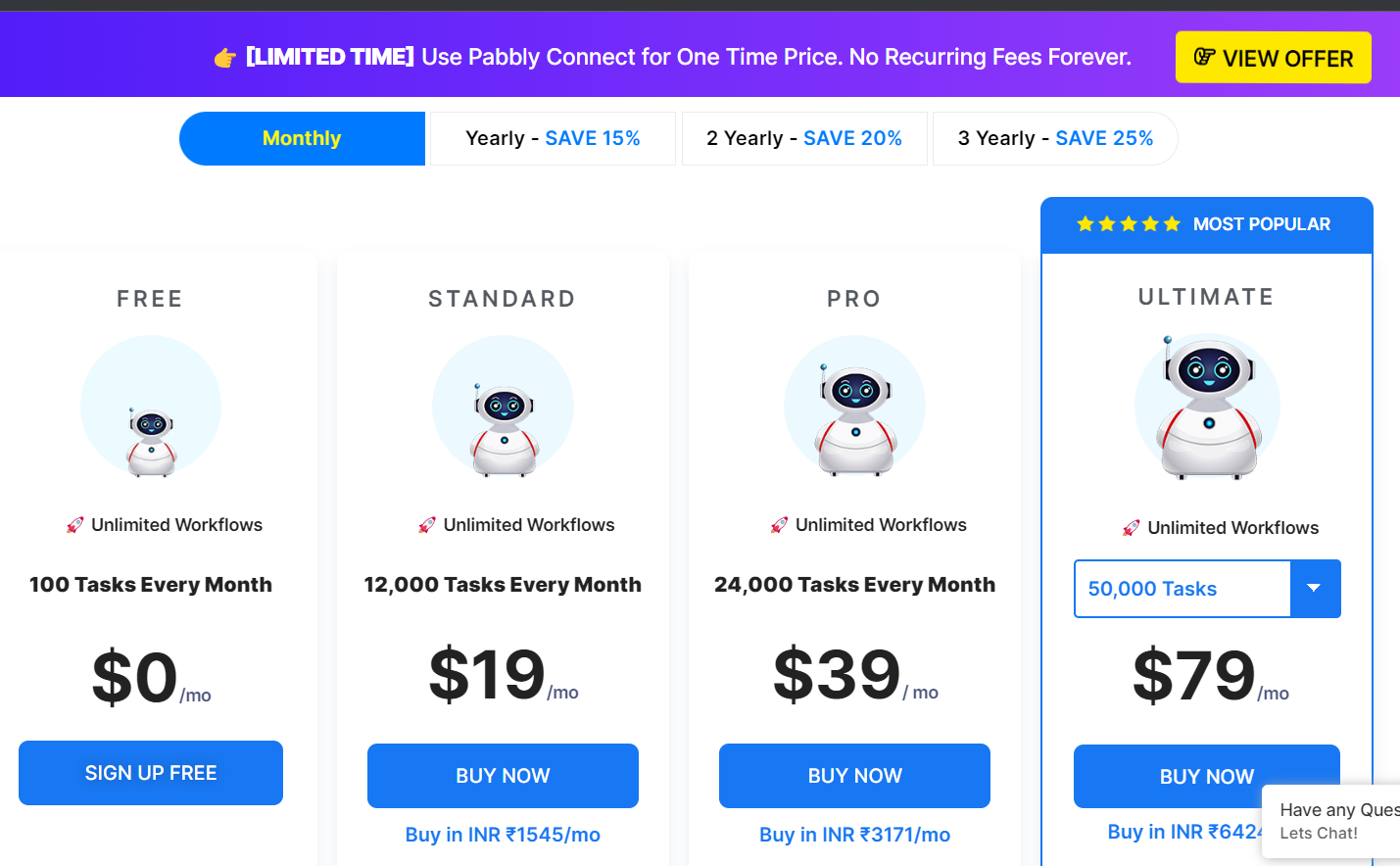Click rocket icon beside Standard Unlimited Workflows
Viewport: 1400px width, 866px height.
point(427,525)
